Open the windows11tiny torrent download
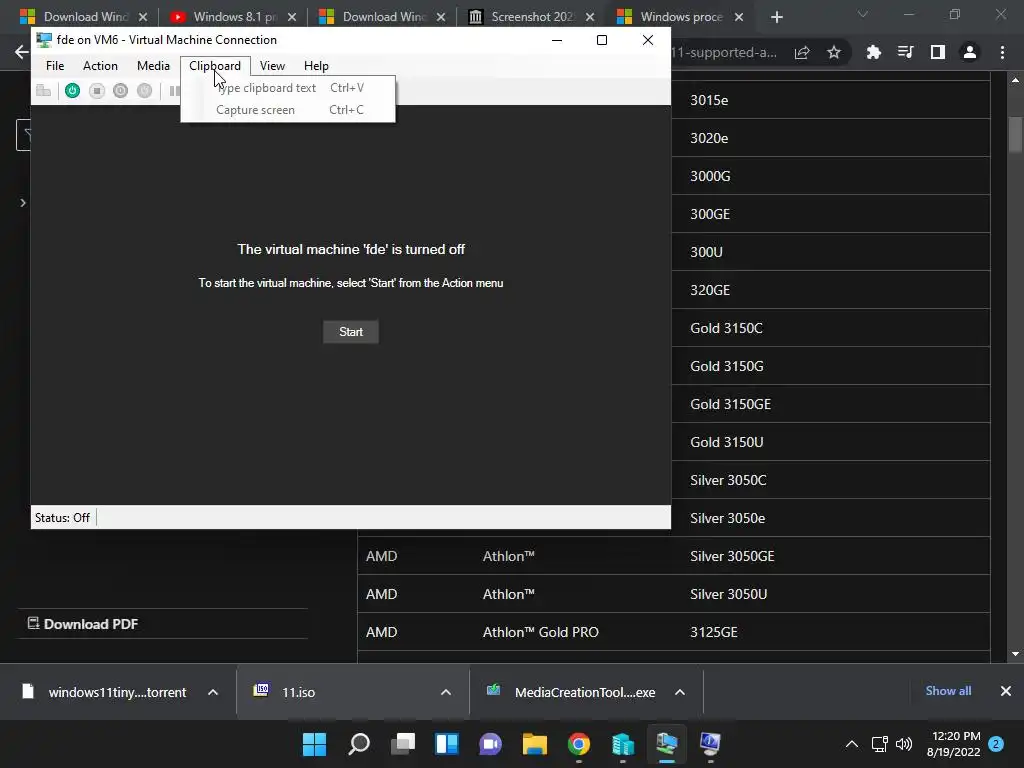The image size is (1024, 768). (117, 692)
